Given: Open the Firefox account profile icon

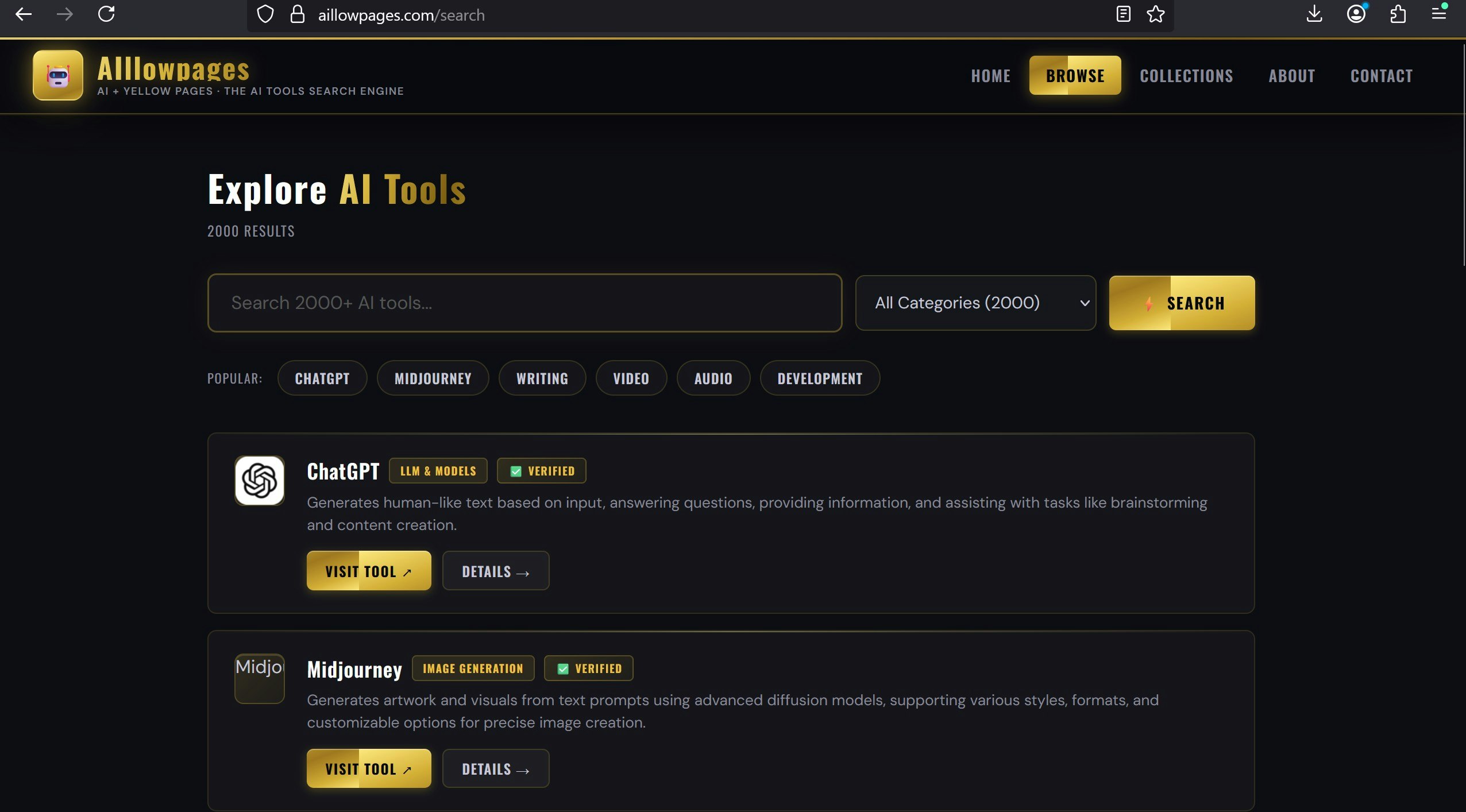Looking at the screenshot, I should pos(1356,14).
